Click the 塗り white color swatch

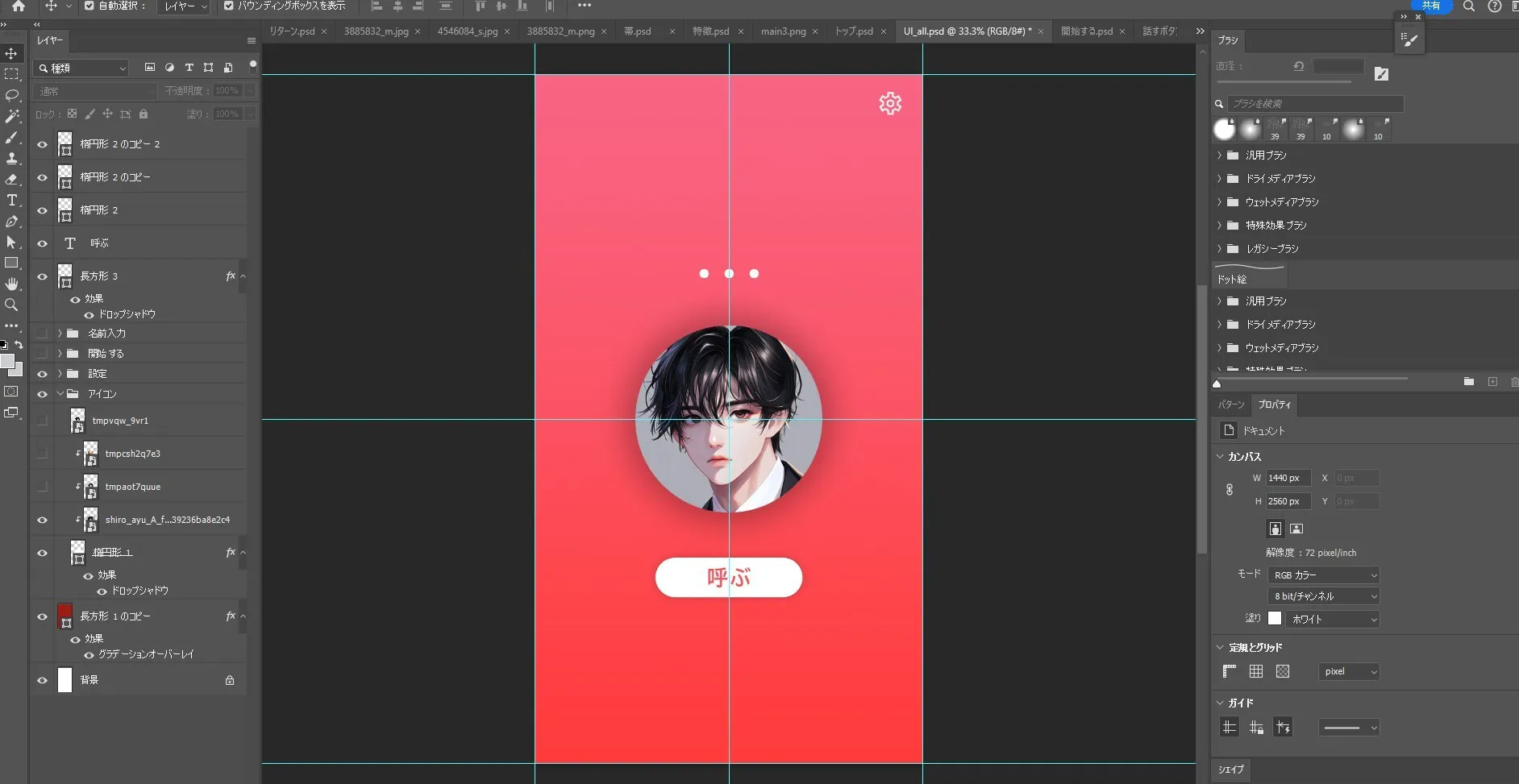pos(1275,618)
